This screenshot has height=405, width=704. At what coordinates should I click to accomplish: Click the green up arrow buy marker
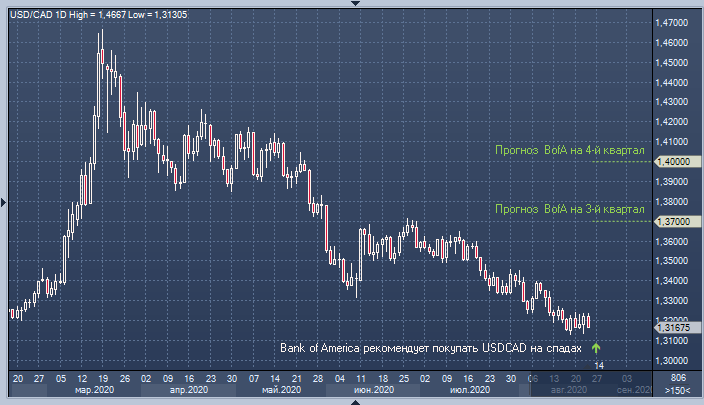click(596, 348)
